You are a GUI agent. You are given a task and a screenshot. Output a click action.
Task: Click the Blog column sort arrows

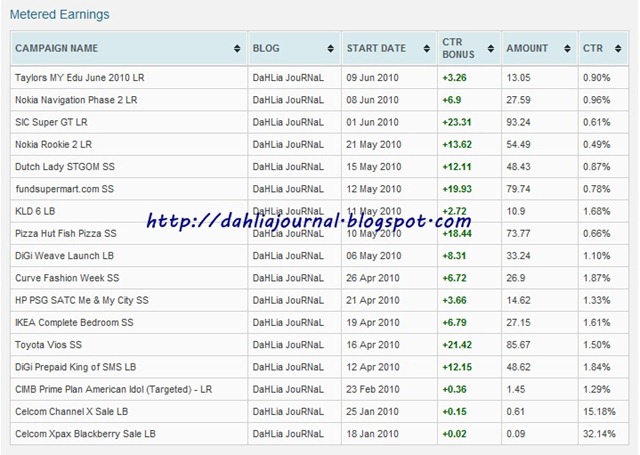point(330,49)
